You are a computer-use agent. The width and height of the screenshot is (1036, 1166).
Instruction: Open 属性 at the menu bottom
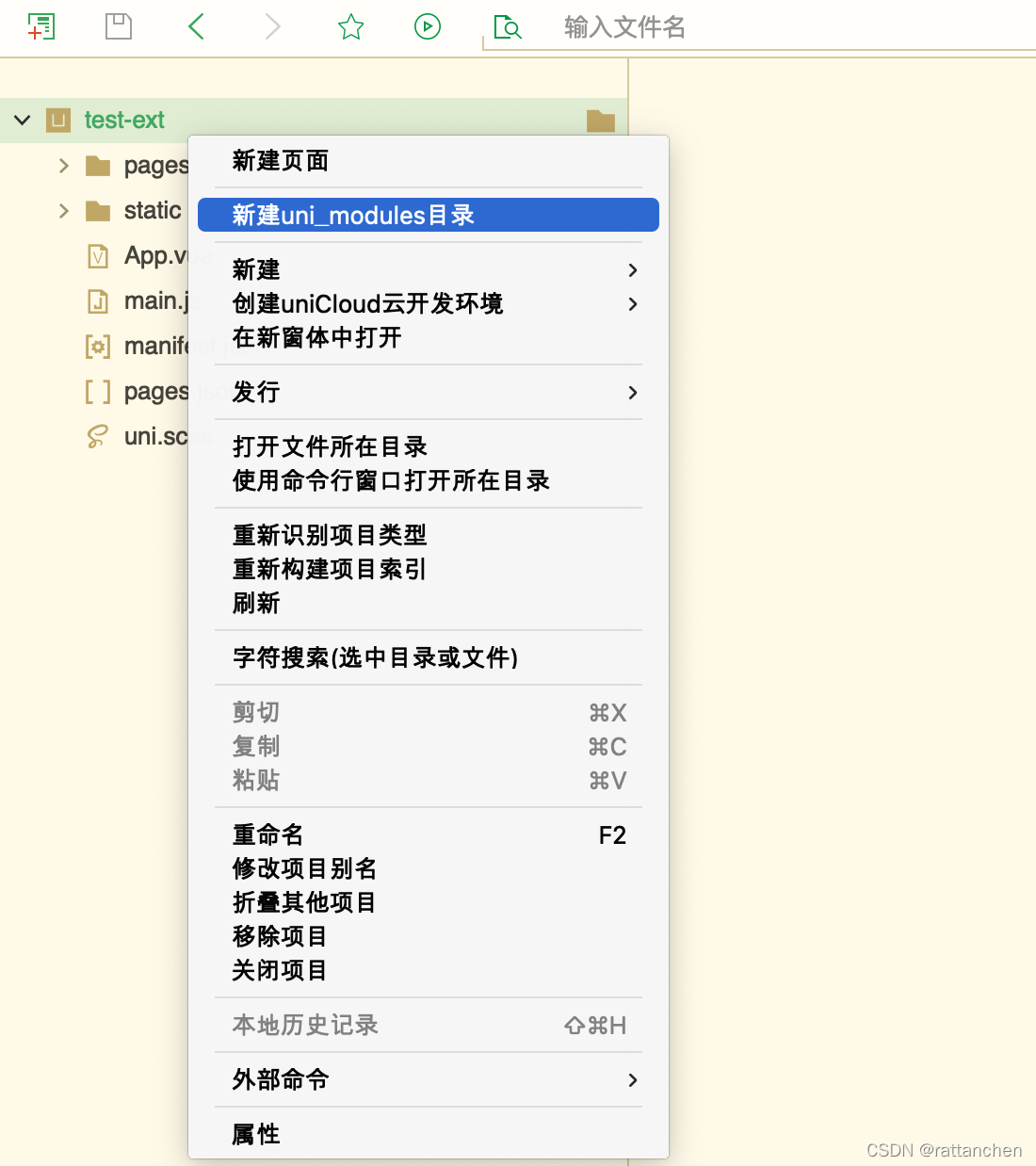pos(255,1134)
